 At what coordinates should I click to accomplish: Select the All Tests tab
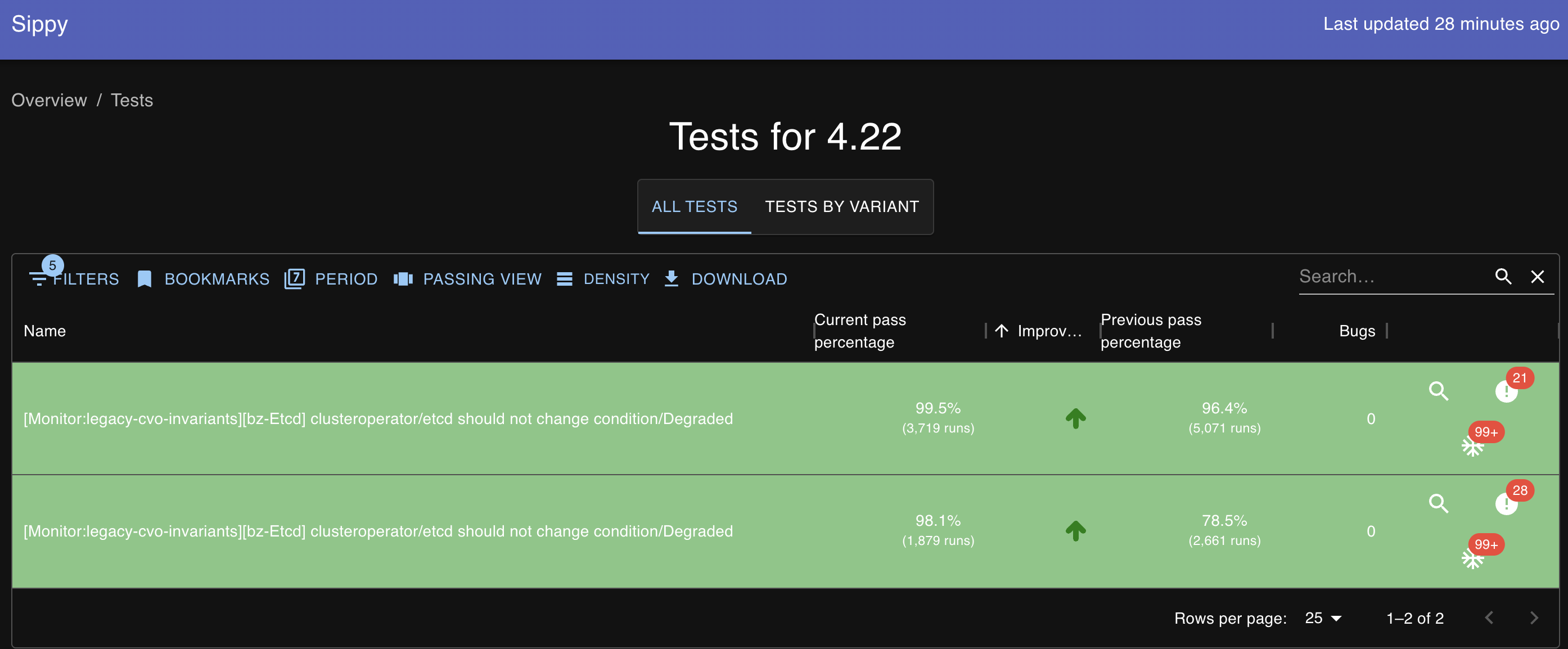694,207
